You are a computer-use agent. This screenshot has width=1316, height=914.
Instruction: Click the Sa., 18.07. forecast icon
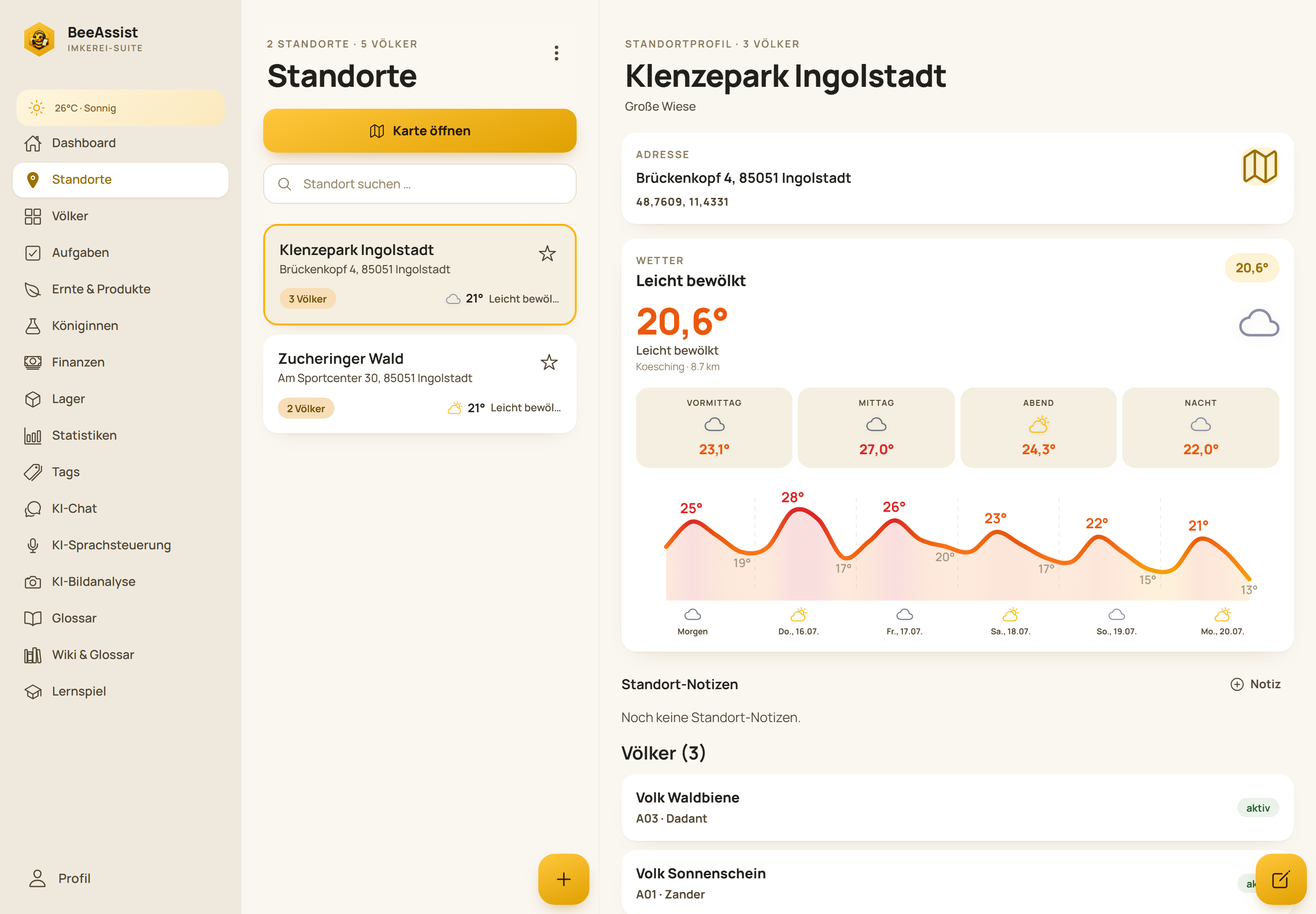[1011, 615]
